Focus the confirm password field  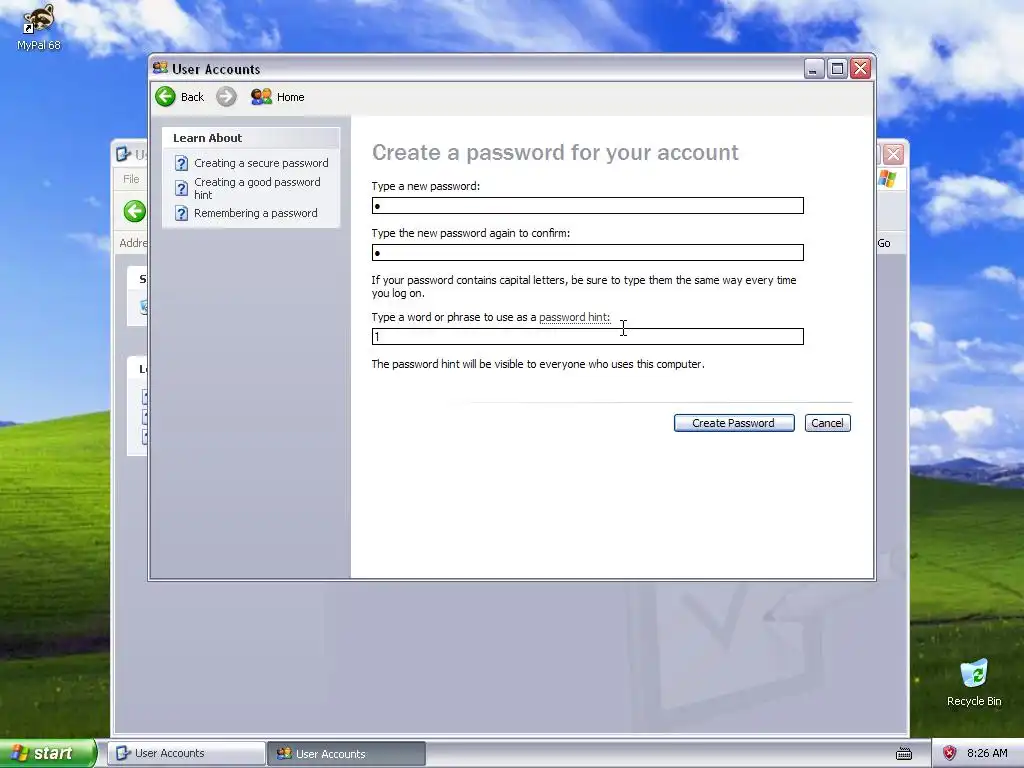[588, 253]
